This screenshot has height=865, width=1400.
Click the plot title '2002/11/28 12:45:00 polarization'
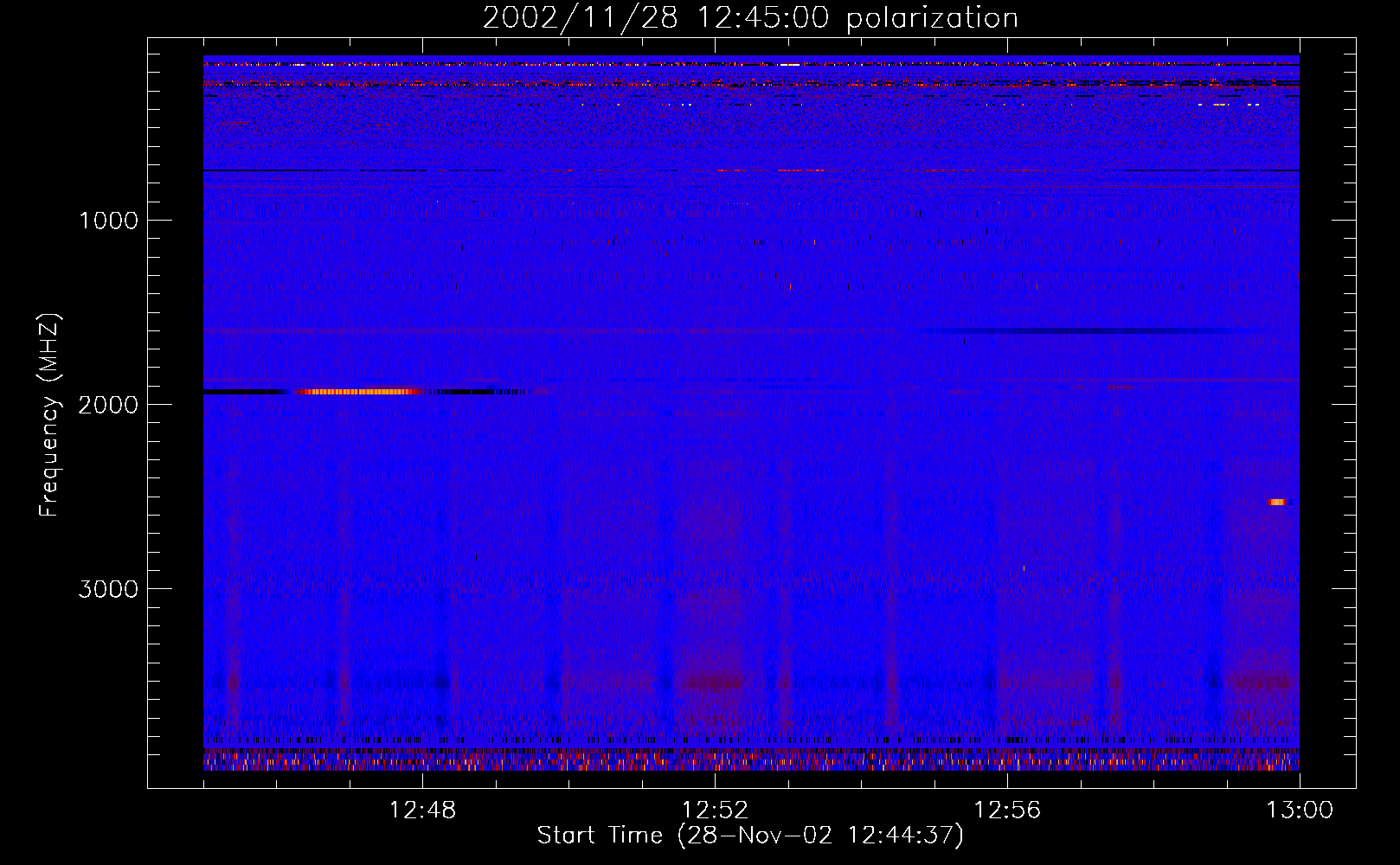click(750, 17)
